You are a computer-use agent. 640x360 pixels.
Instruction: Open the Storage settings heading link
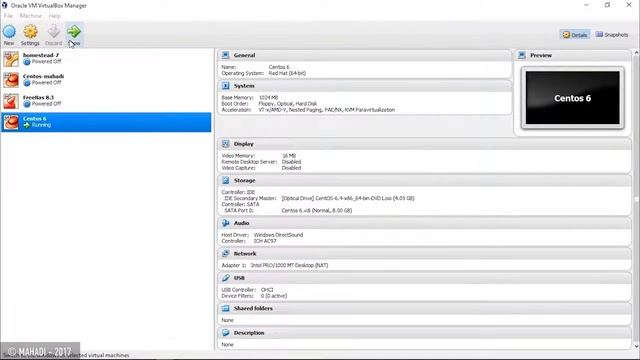[244, 180]
